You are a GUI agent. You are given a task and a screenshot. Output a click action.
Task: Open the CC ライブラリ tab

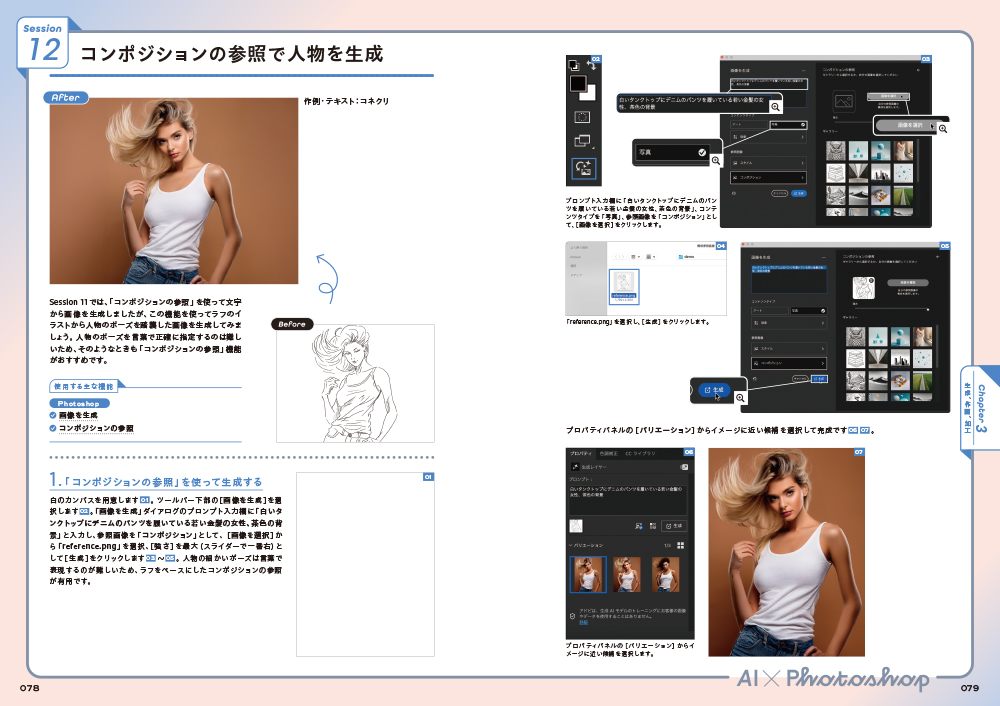640,453
